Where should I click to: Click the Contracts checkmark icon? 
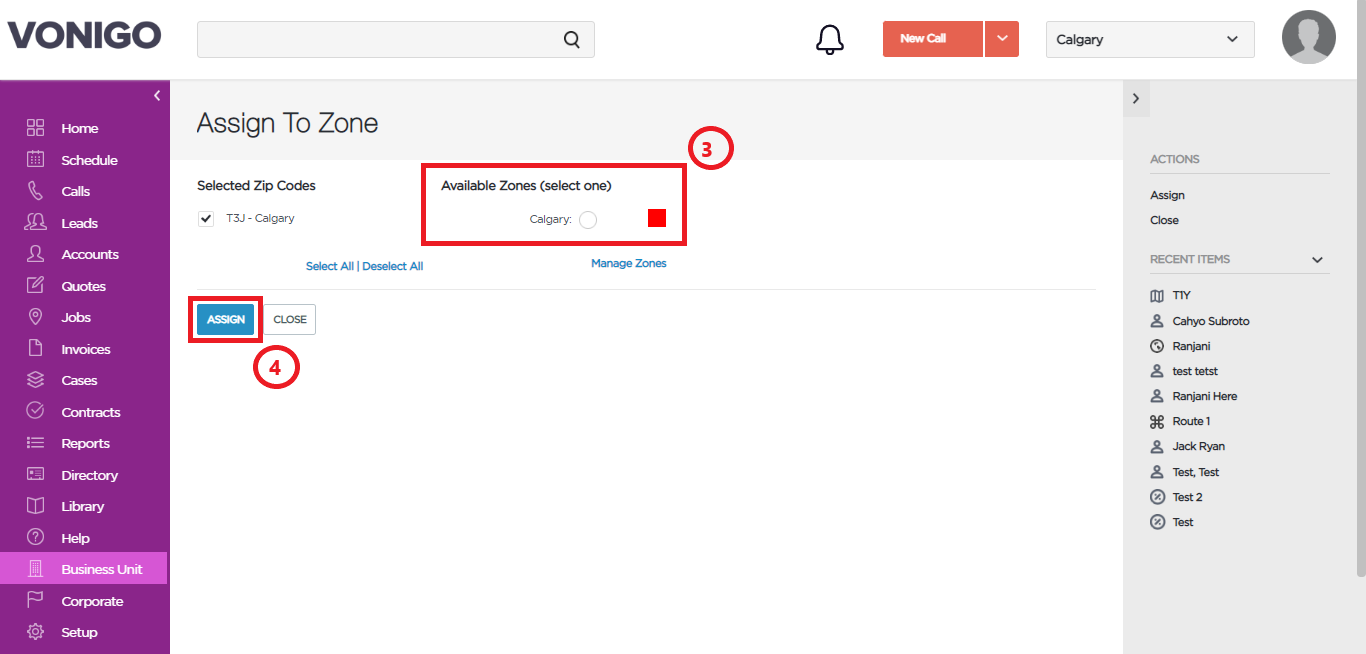36,411
